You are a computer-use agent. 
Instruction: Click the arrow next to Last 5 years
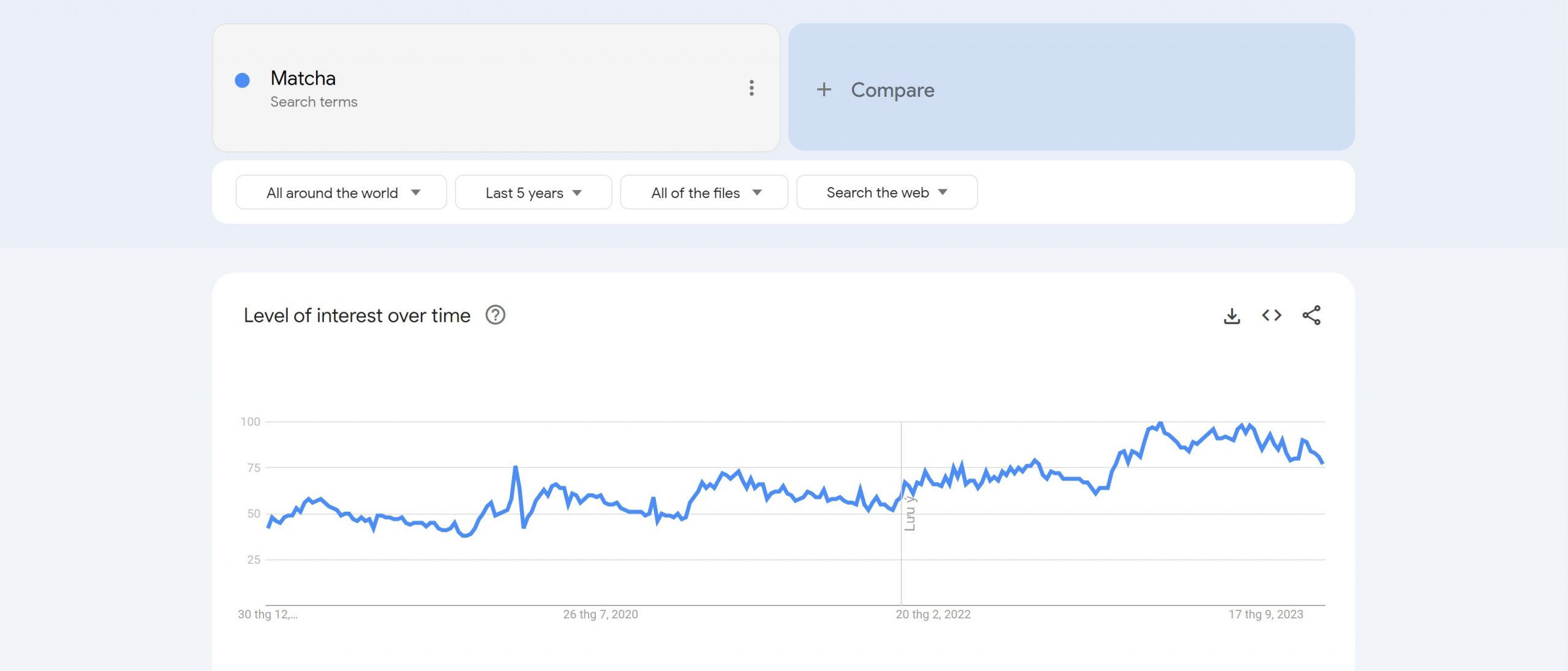pos(577,192)
